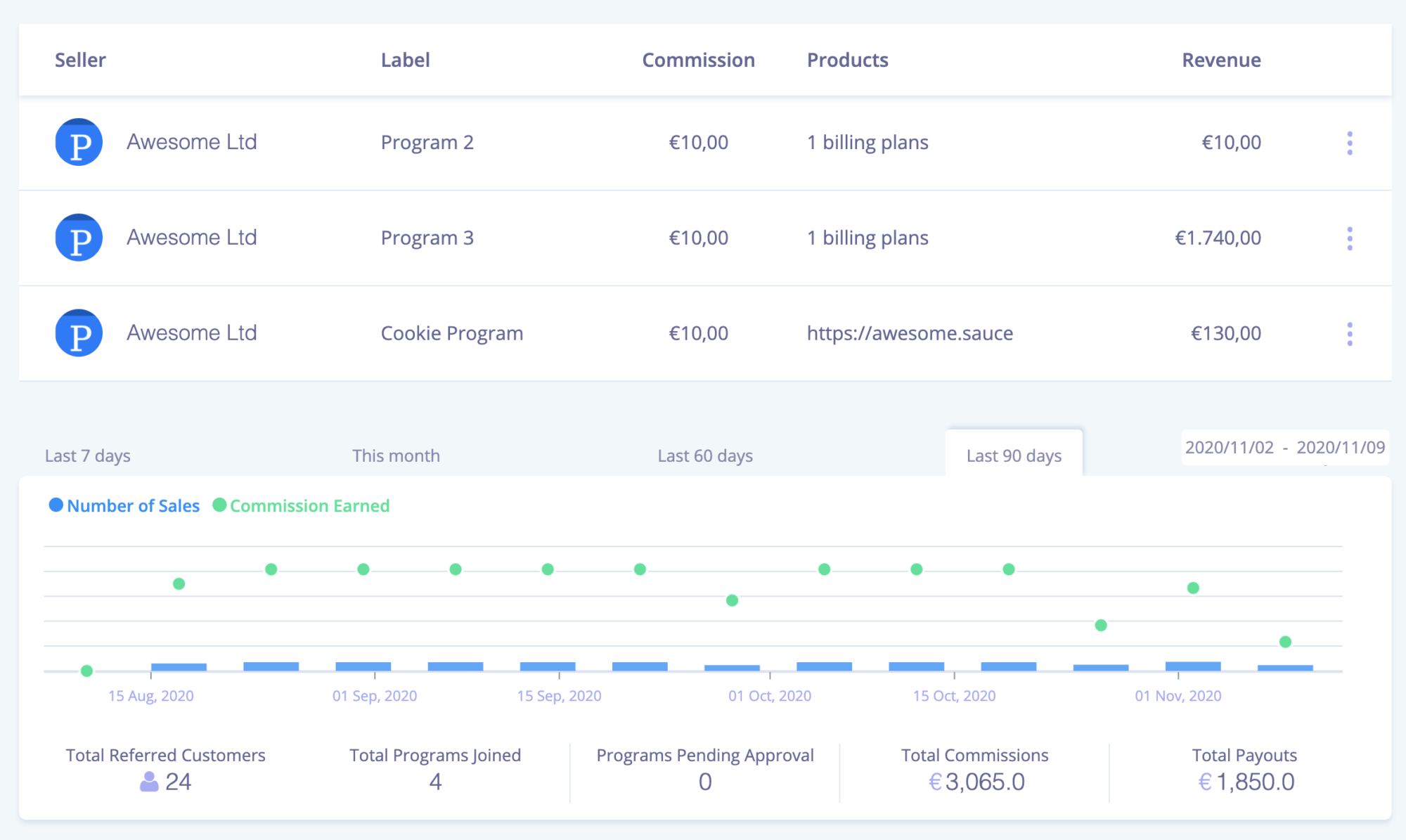Click Awesome Ltd avatar in Program 2 row
The image size is (1406, 840).
coord(79,143)
